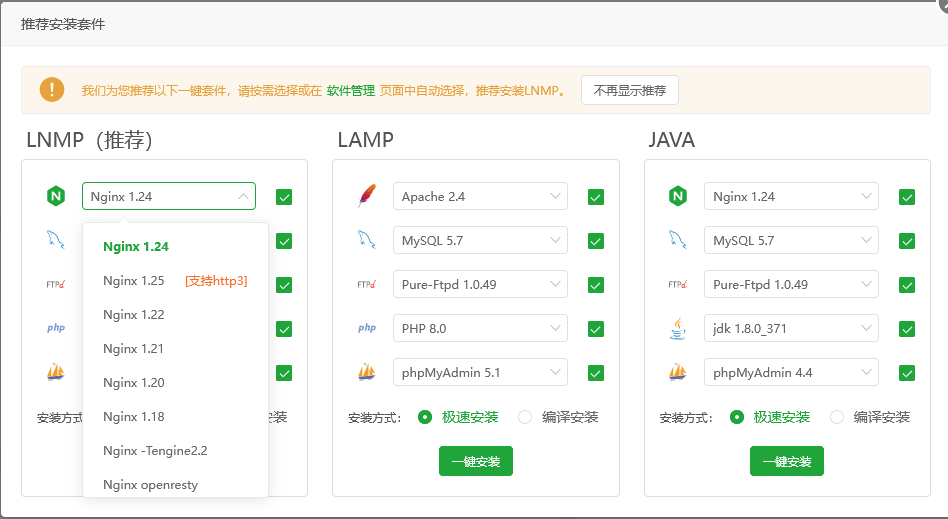Uncheck the MySQL 5.7 checkbox in LAMP
948x519 pixels.
click(x=596, y=241)
